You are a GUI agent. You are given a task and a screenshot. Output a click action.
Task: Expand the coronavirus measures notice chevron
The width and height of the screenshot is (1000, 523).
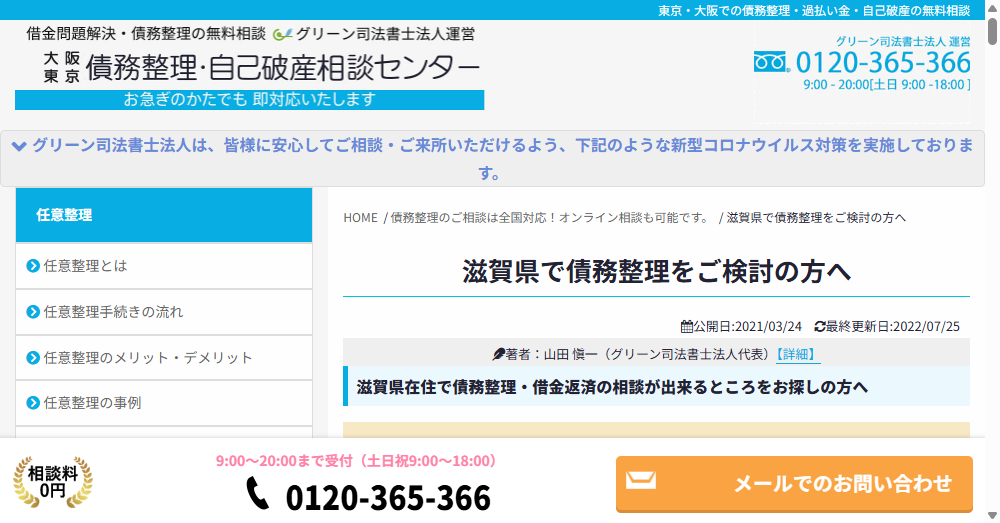[18, 146]
